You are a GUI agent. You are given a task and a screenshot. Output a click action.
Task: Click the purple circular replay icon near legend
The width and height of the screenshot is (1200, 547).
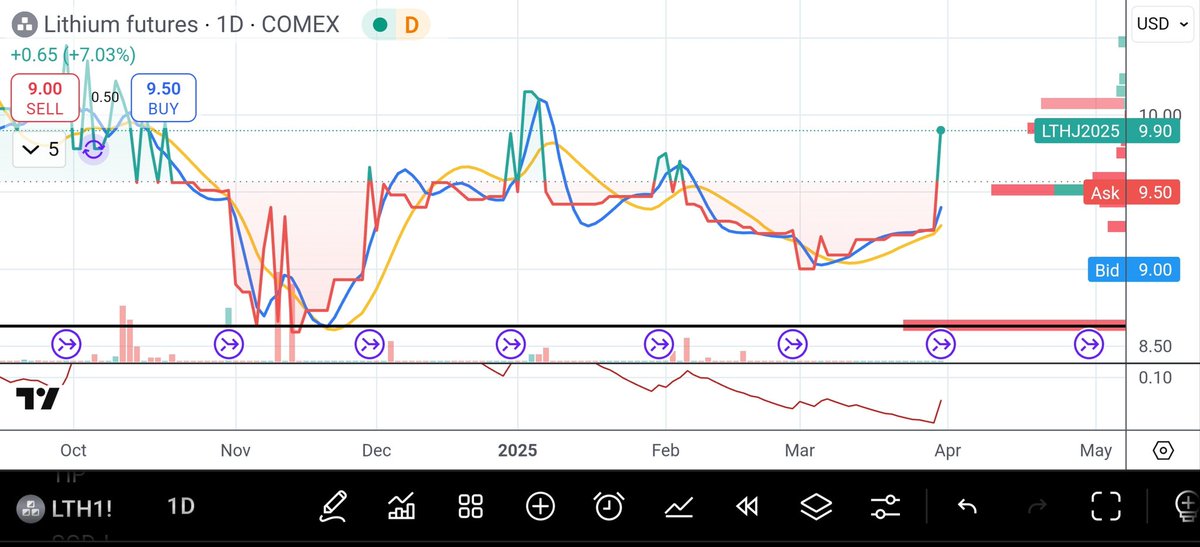[93, 150]
